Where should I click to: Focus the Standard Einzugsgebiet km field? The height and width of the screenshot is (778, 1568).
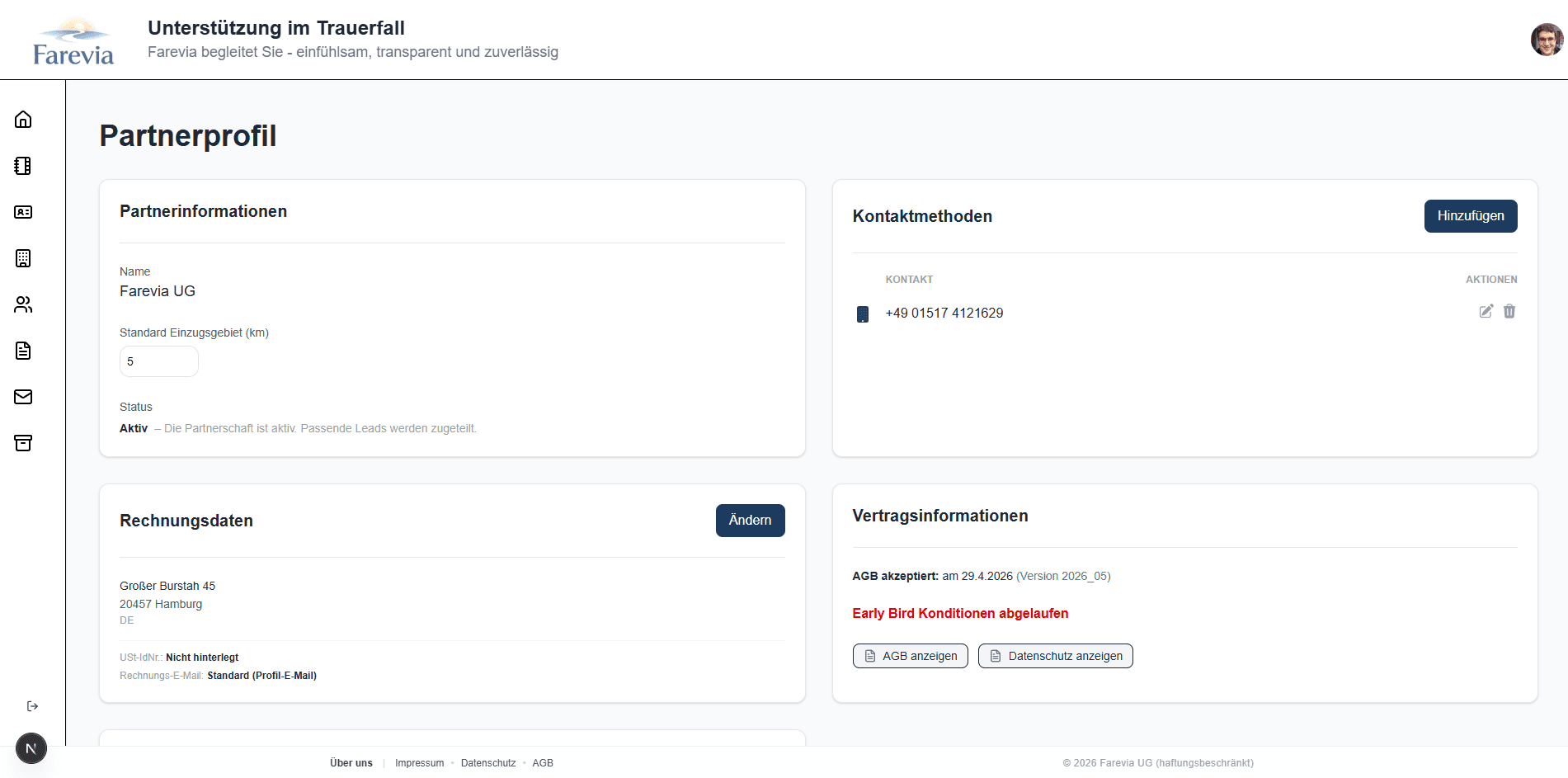point(159,361)
